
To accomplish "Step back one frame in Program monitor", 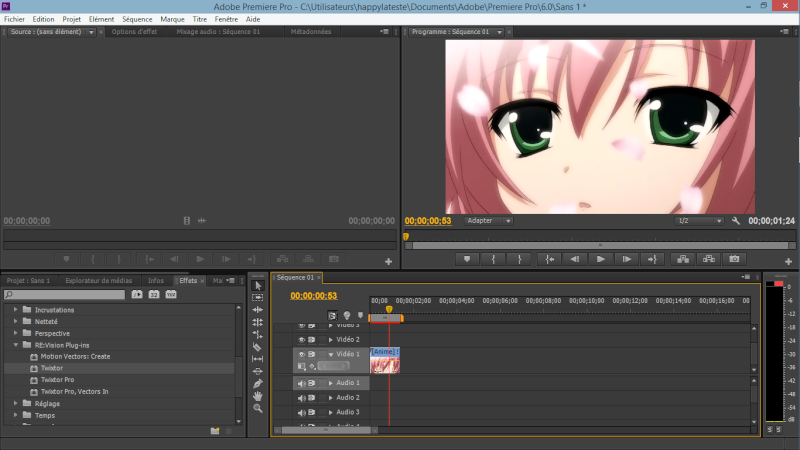I will tap(575, 259).
